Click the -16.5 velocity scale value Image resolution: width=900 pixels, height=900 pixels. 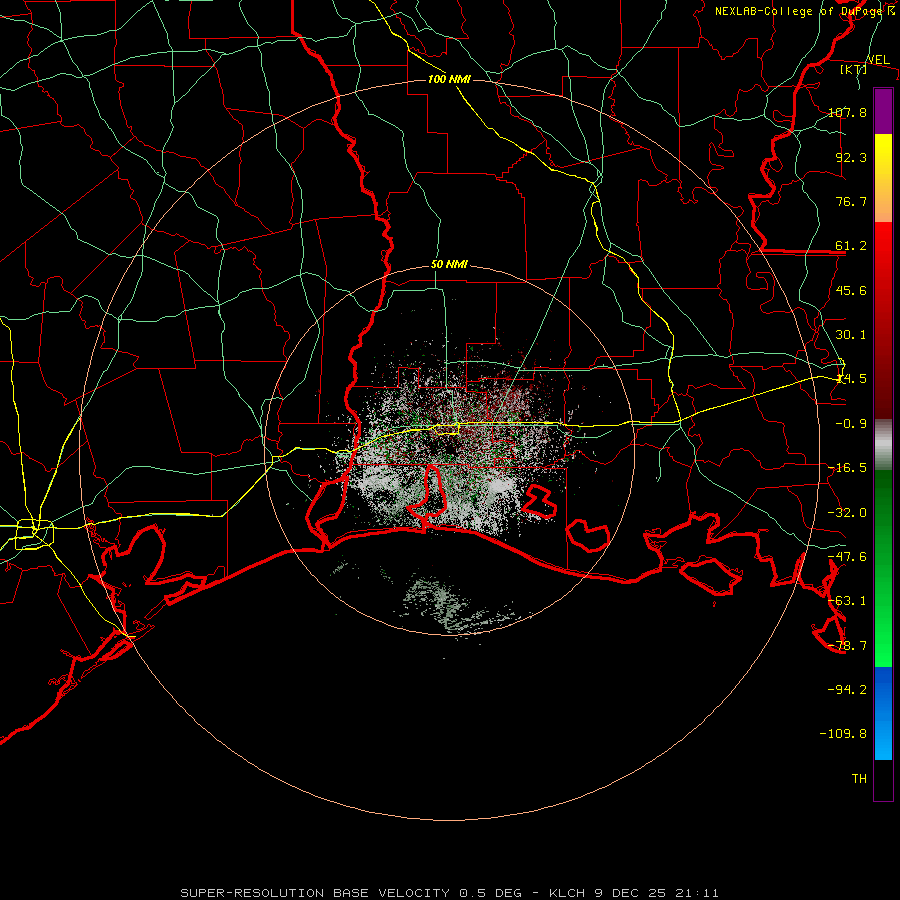pos(847,468)
